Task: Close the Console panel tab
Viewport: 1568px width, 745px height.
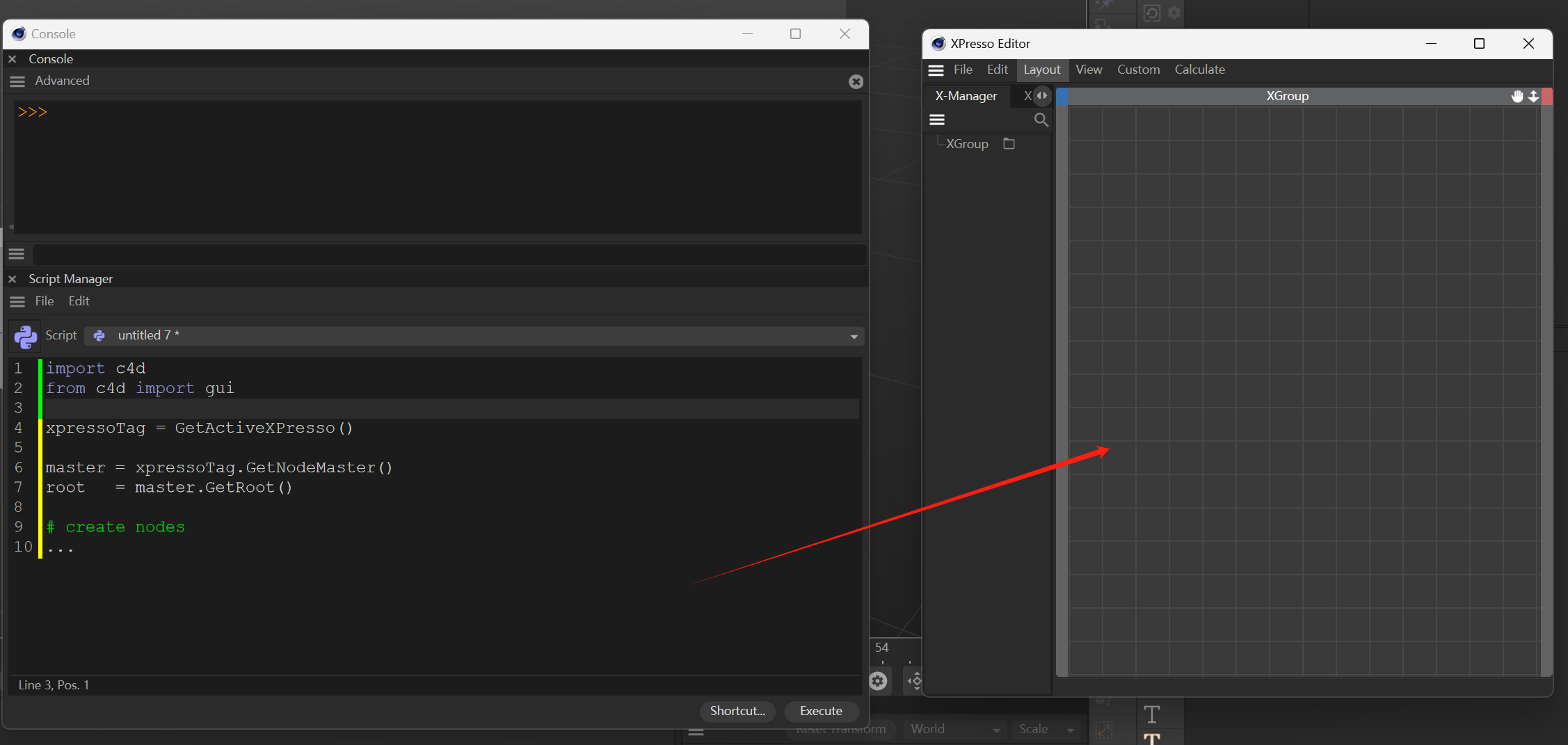Action: pos(13,59)
